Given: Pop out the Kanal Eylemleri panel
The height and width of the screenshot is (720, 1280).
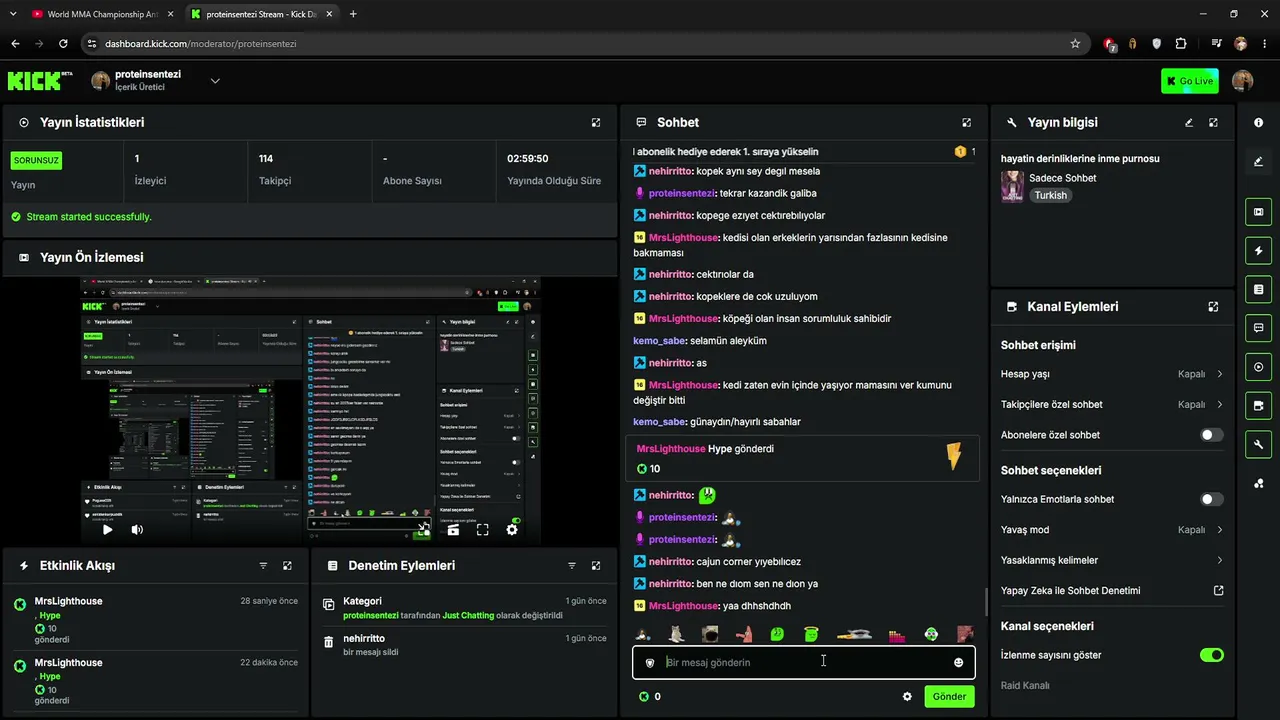Looking at the screenshot, I should point(1213,307).
